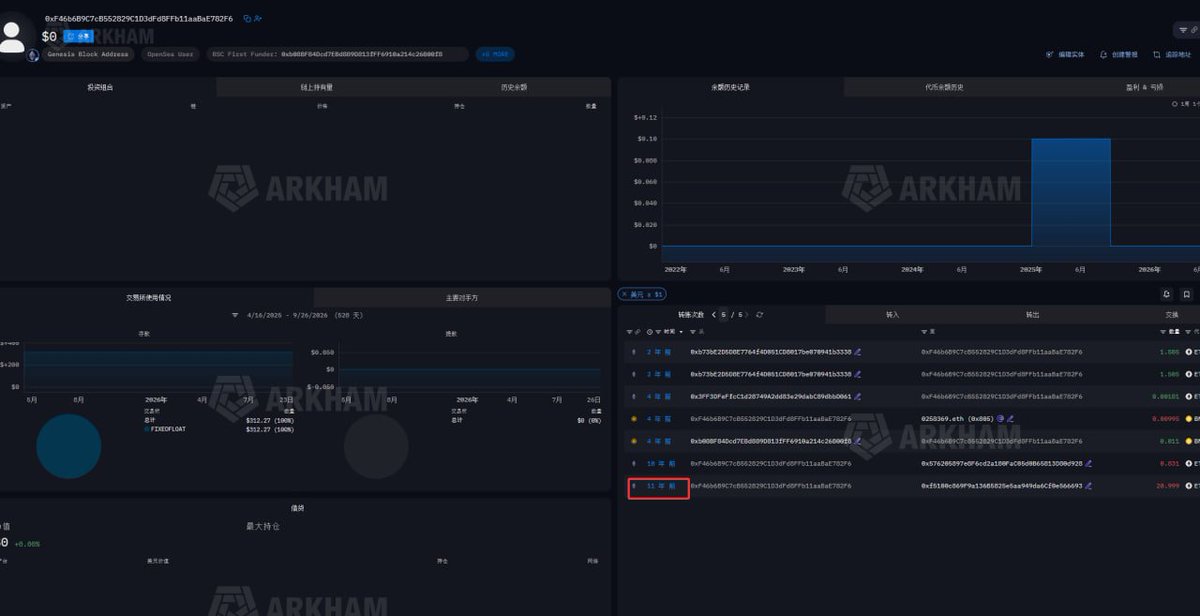Open the filter icon on the 至 column
The image size is (1200, 616).
click(923, 331)
